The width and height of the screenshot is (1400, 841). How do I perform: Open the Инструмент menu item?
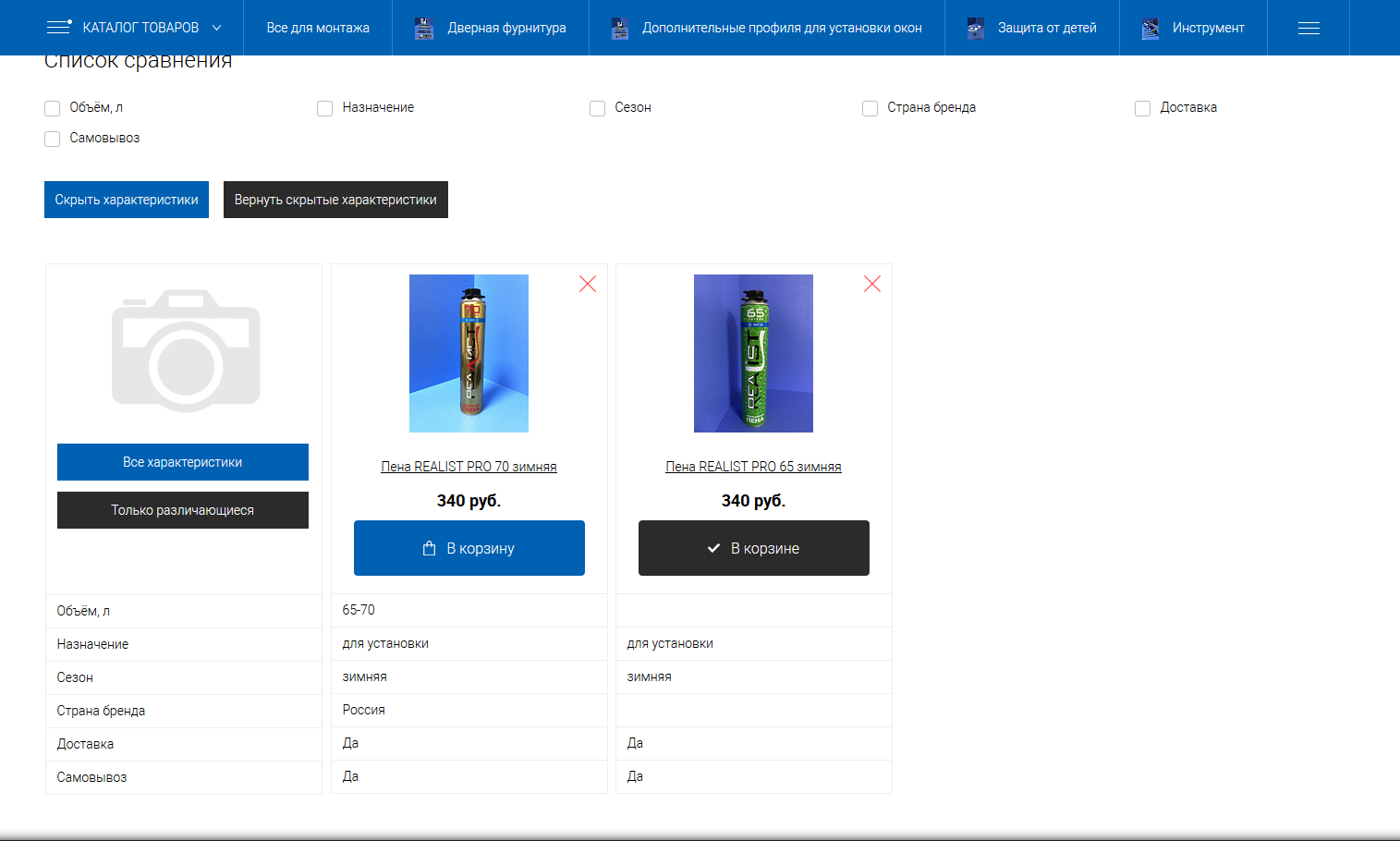[1208, 28]
